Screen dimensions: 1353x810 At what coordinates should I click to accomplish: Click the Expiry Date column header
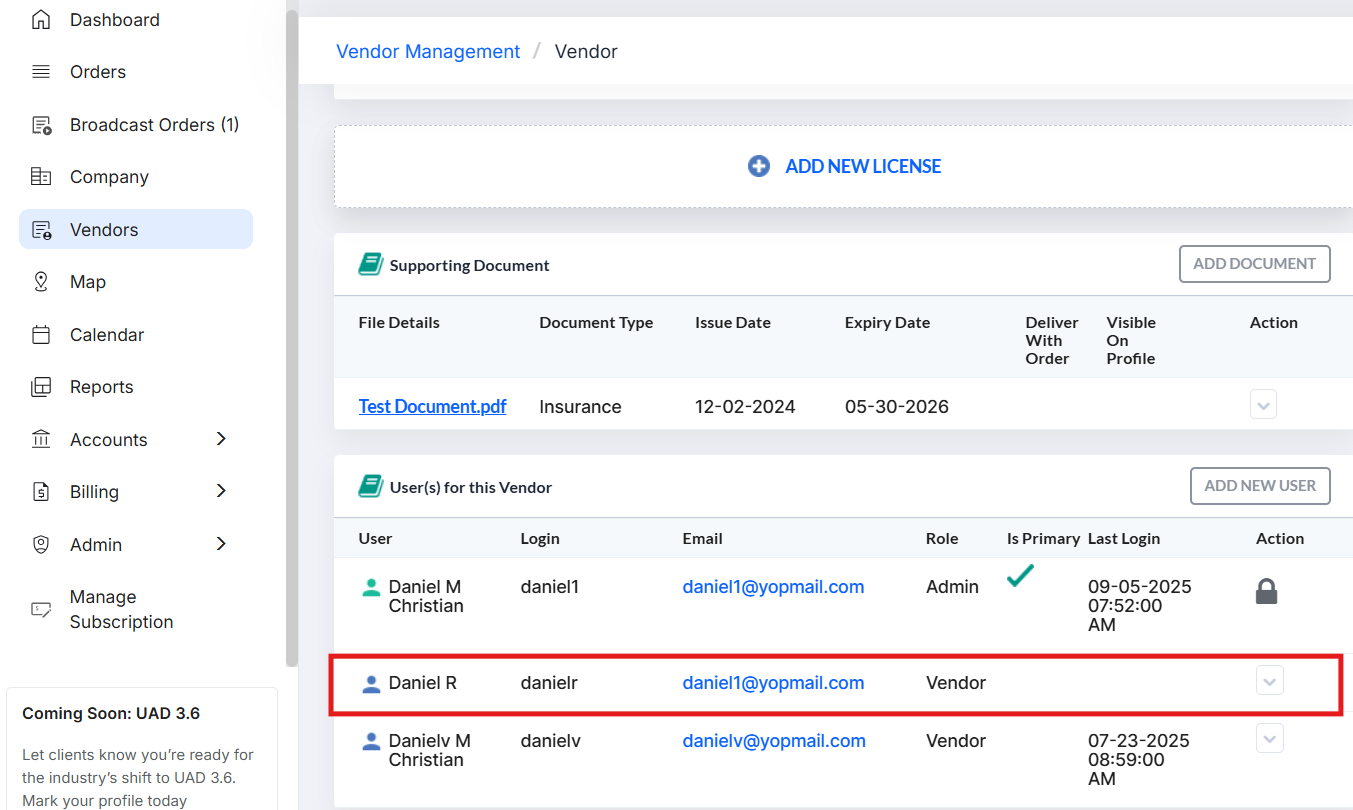point(887,323)
